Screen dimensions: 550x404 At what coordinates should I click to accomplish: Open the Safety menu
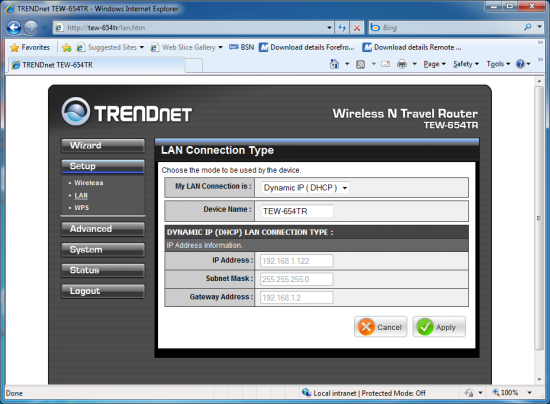[466, 64]
